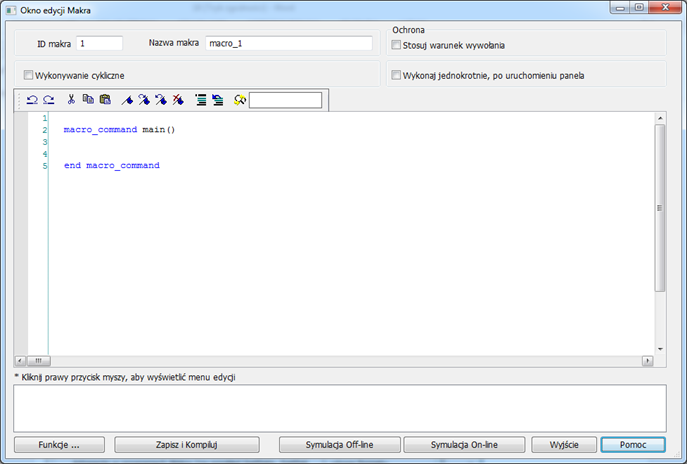The image size is (687, 464).
Task: Check Wykonaj jednokrotnie, po uruchomieniu panela
Action: [x=396, y=75]
